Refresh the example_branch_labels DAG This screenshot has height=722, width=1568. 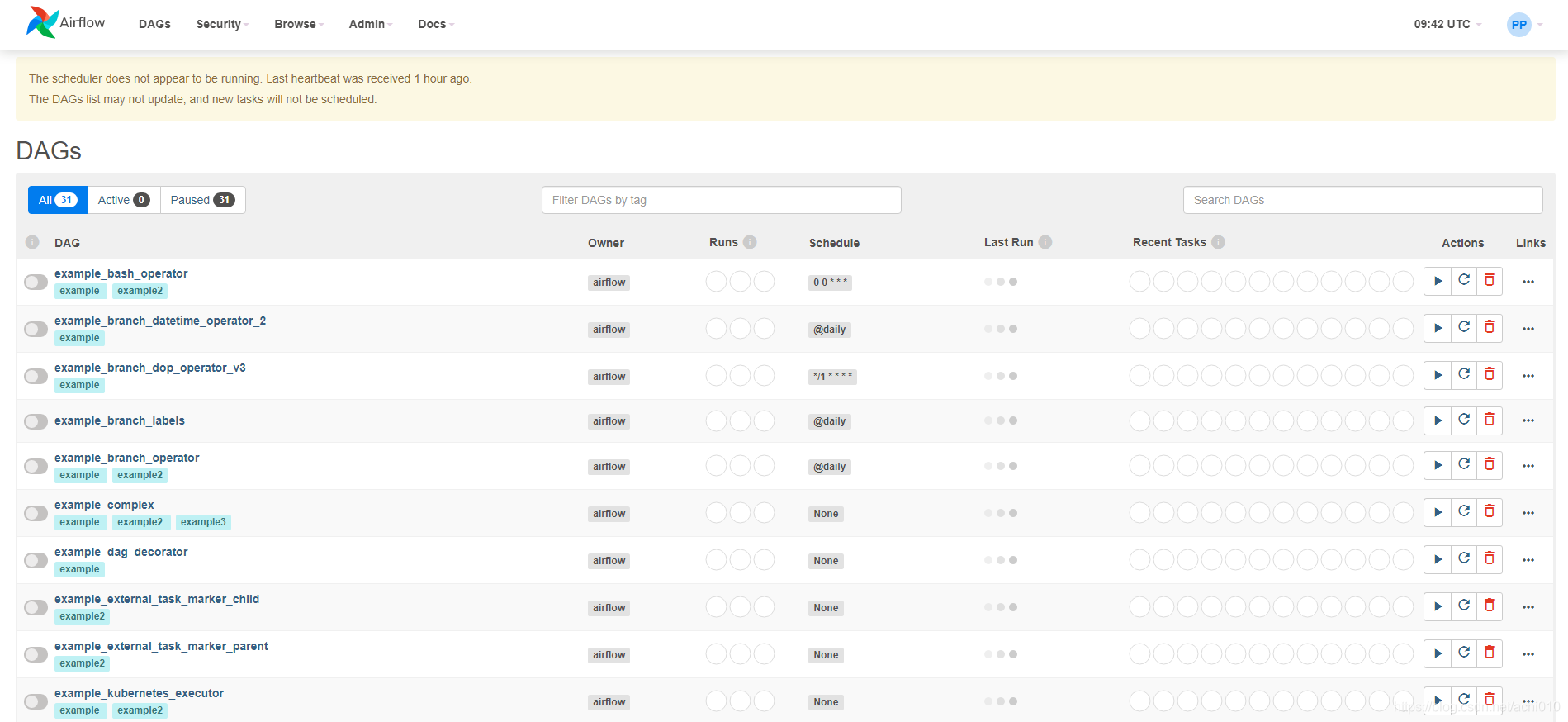pos(1464,420)
